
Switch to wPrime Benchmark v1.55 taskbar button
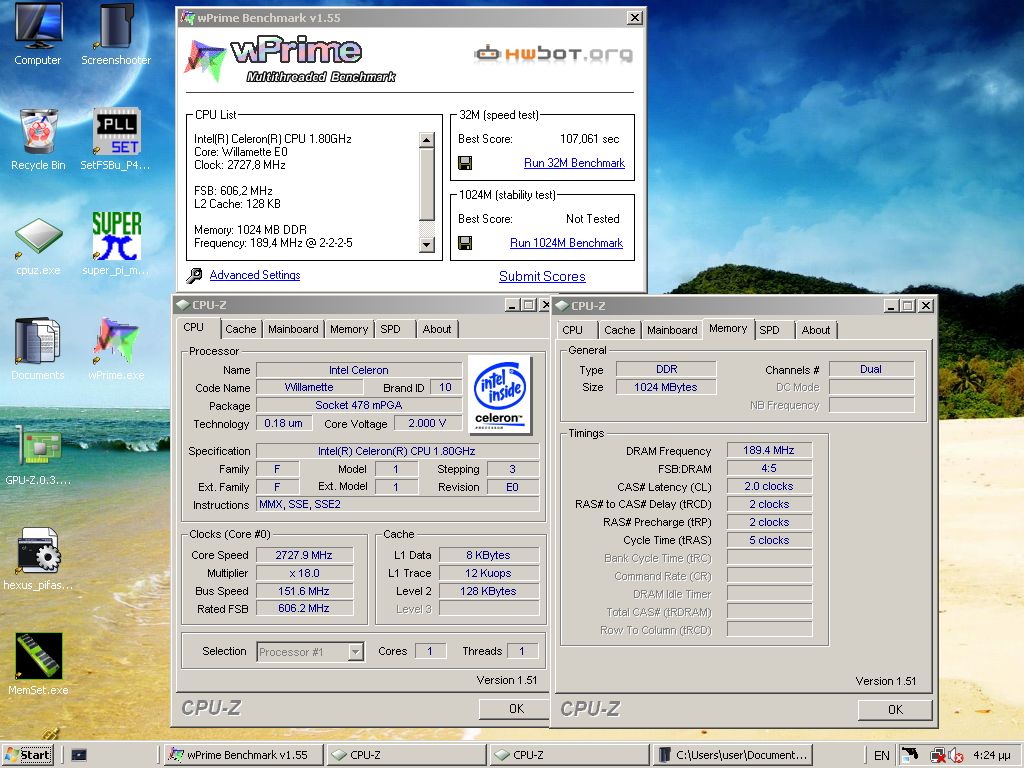click(244, 755)
